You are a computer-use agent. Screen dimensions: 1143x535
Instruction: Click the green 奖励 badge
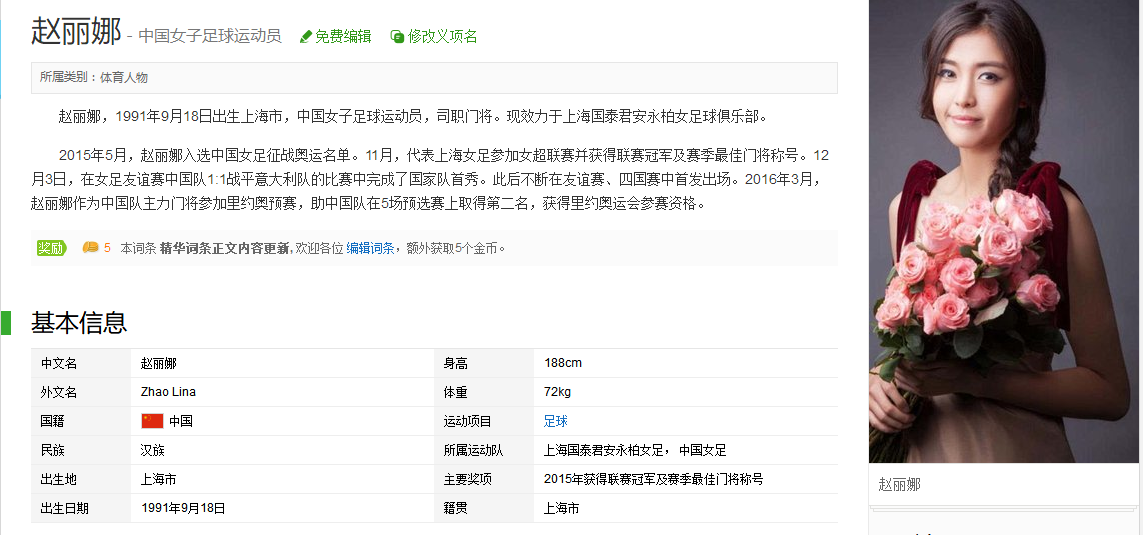(51, 248)
